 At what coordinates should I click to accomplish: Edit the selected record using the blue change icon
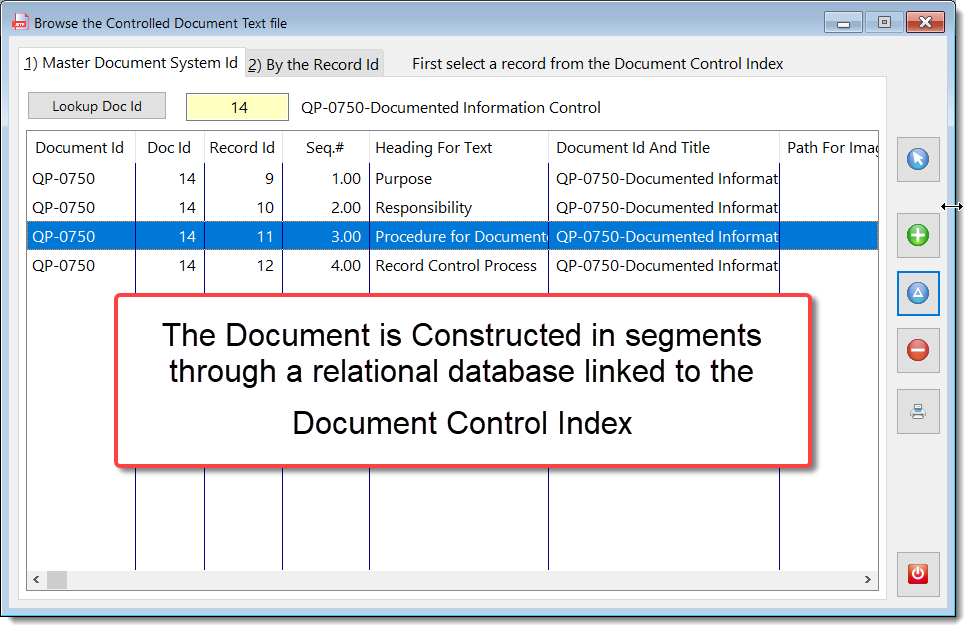click(918, 293)
